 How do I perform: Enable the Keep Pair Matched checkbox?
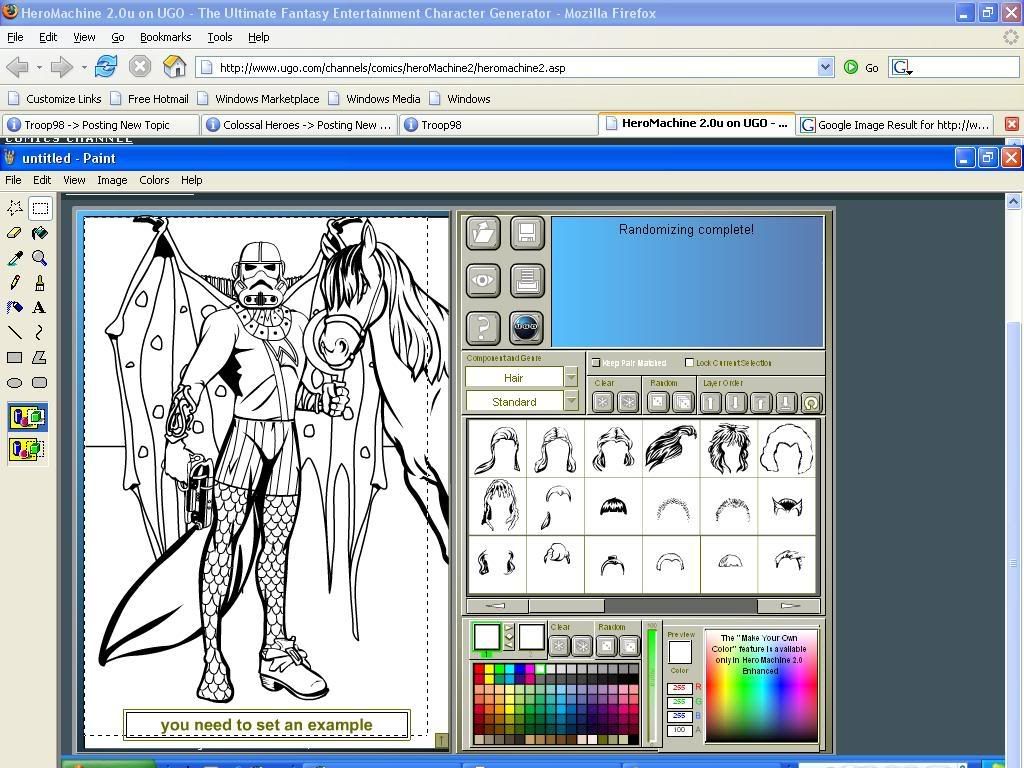(x=596, y=363)
